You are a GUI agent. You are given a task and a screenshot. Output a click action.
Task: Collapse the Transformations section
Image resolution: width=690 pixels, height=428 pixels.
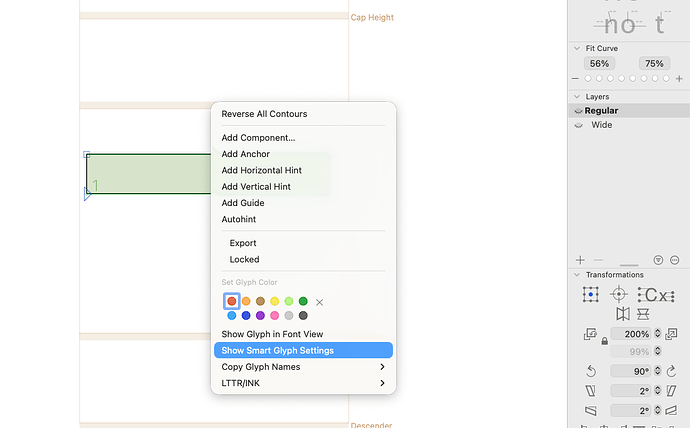[577, 274]
